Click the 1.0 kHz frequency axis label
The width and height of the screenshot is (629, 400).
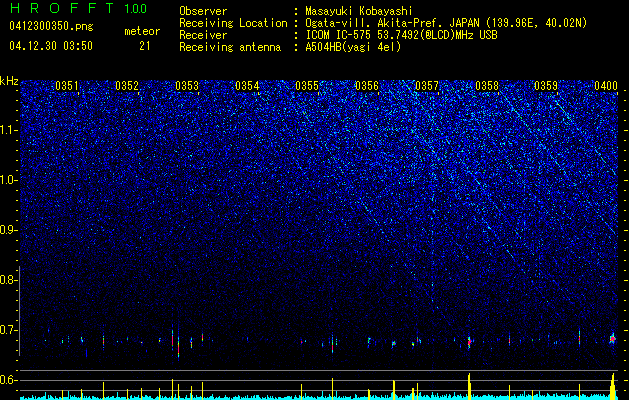9,180
